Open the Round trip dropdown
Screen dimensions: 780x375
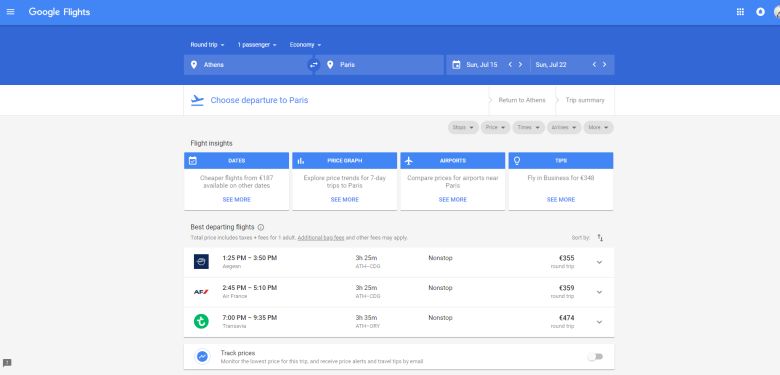click(x=207, y=45)
